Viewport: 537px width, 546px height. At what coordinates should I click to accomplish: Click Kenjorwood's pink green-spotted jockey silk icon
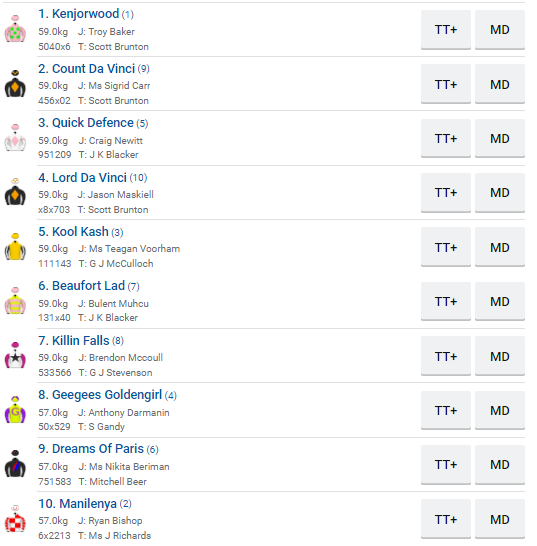15,29
